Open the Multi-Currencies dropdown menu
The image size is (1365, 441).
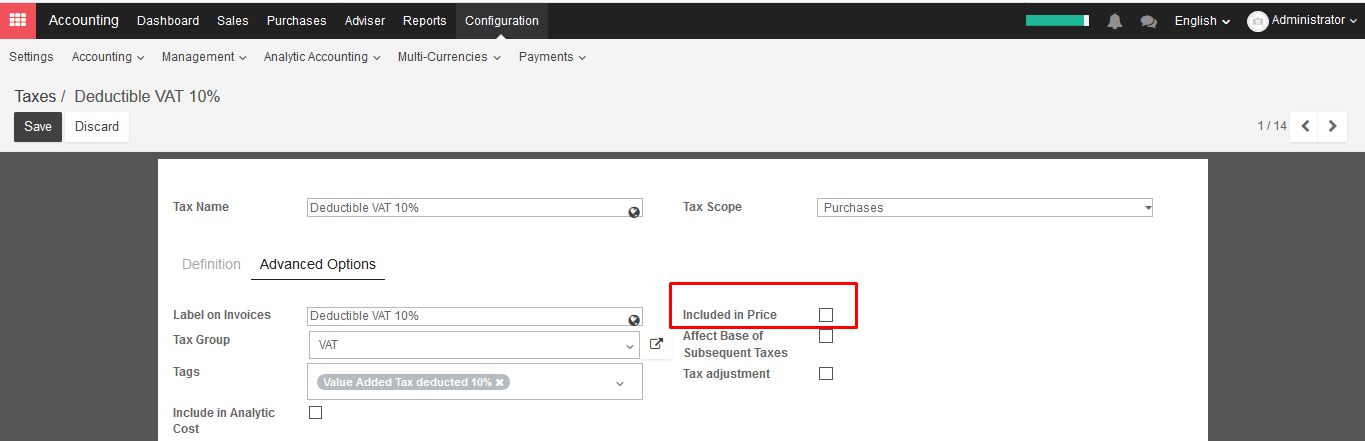click(449, 57)
